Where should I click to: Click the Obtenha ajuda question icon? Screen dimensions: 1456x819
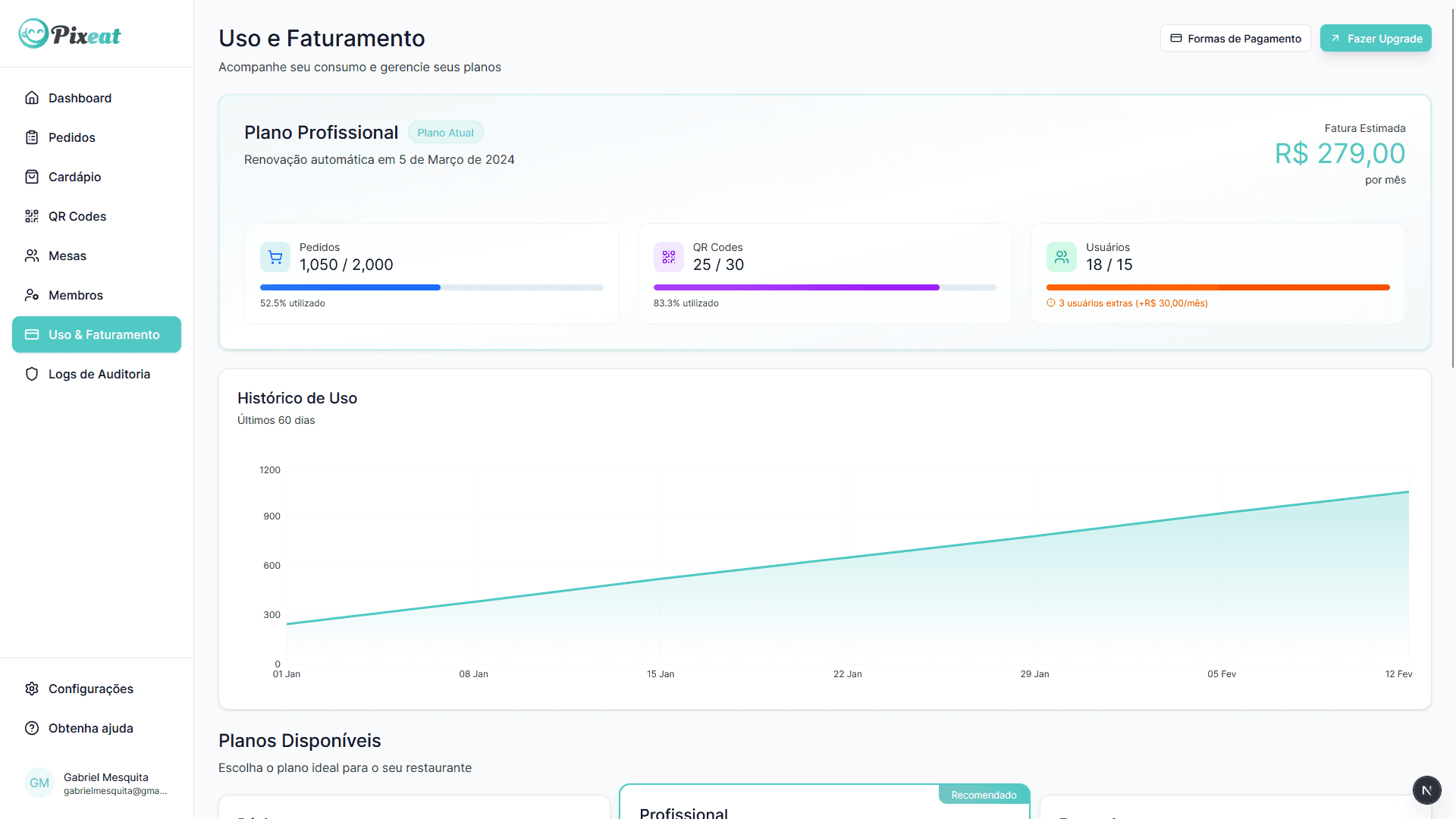32,728
